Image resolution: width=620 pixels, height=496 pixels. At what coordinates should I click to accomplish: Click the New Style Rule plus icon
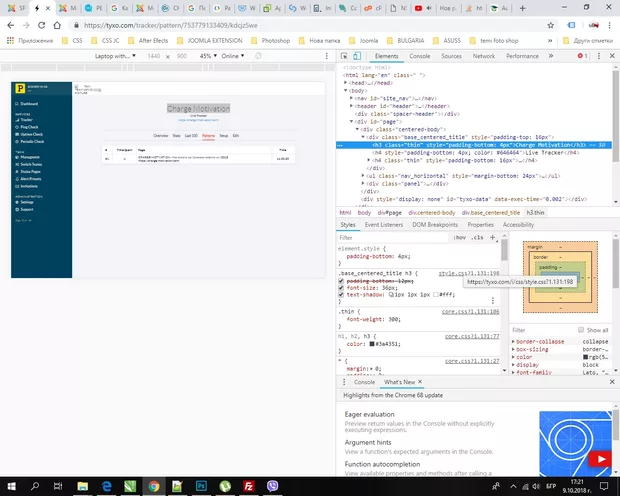click(x=493, y=238)
